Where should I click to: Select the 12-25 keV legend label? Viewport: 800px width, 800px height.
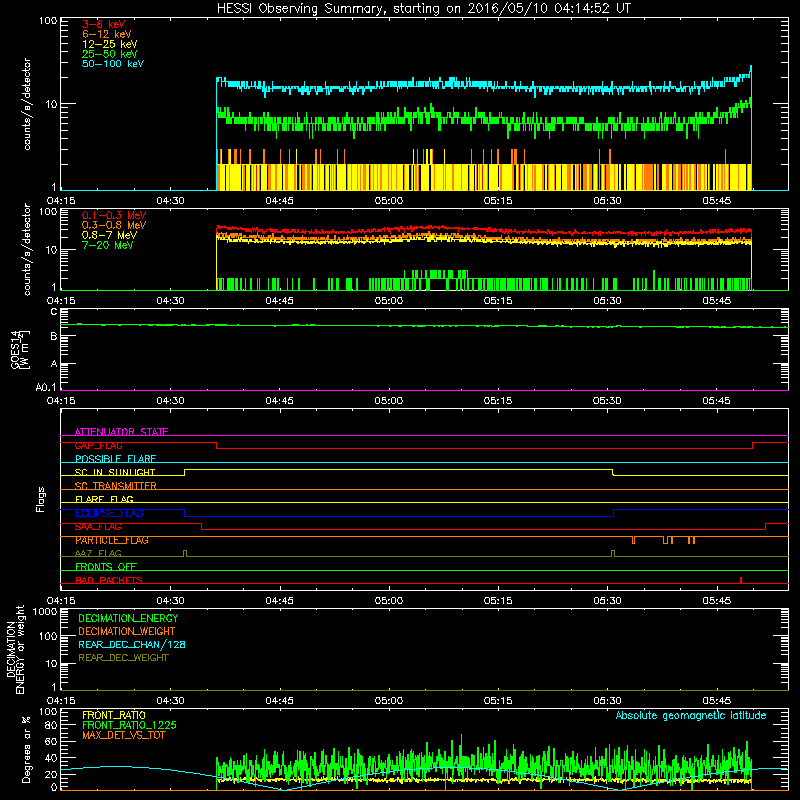(x=110, y=44)
